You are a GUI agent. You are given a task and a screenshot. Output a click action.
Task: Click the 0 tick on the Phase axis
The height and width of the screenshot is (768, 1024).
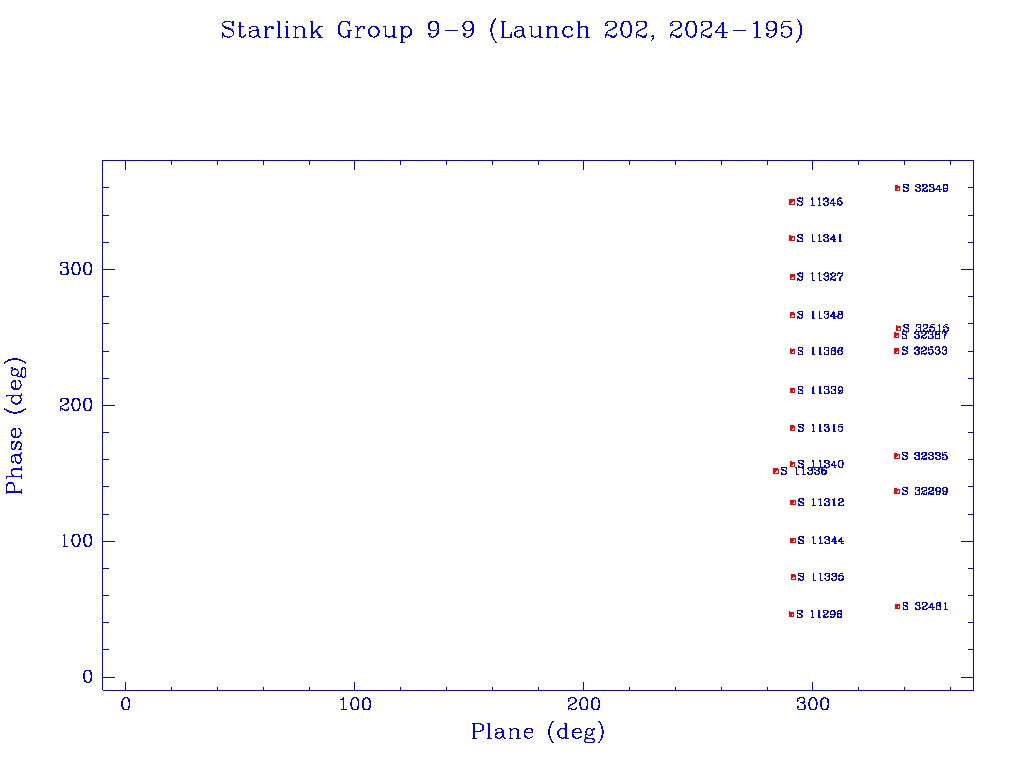click(x=88, y=677)
